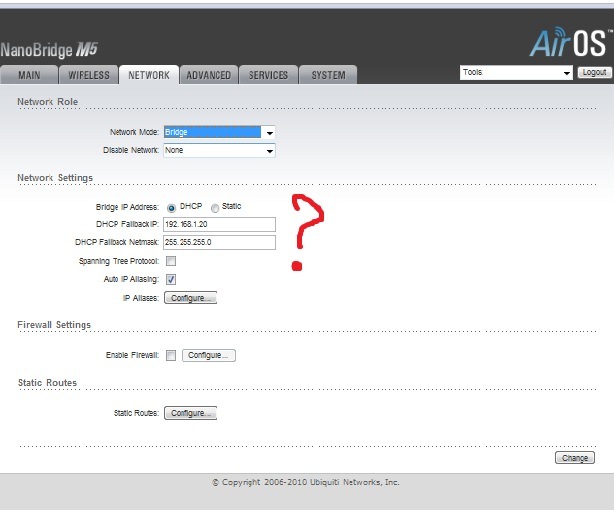Toggle the Auto IP Aliasing checkbox
614x510 pixels.
[x=171, y=279]
